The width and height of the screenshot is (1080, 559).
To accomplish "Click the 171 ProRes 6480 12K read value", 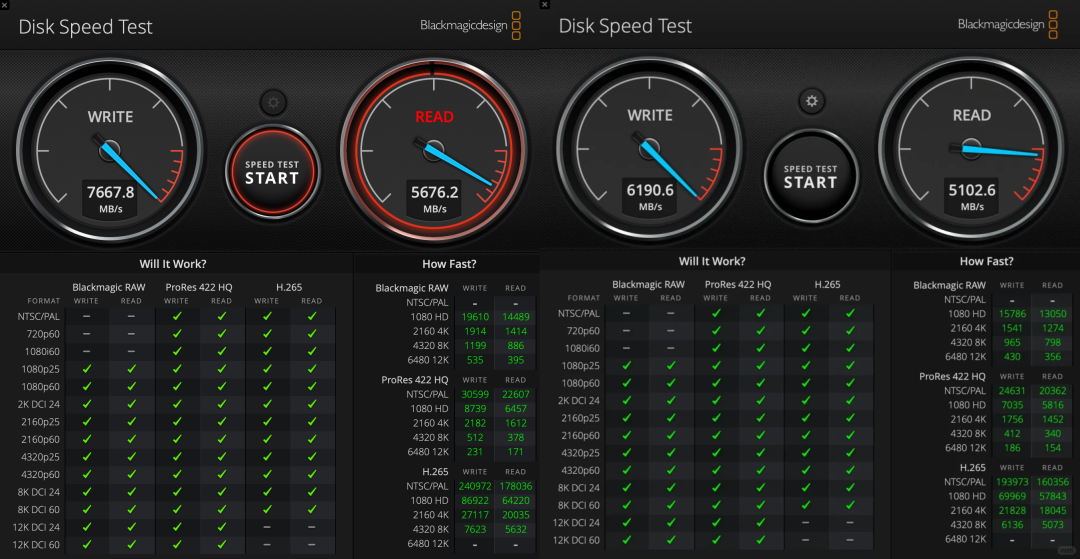I will click(x=515, y=452).
